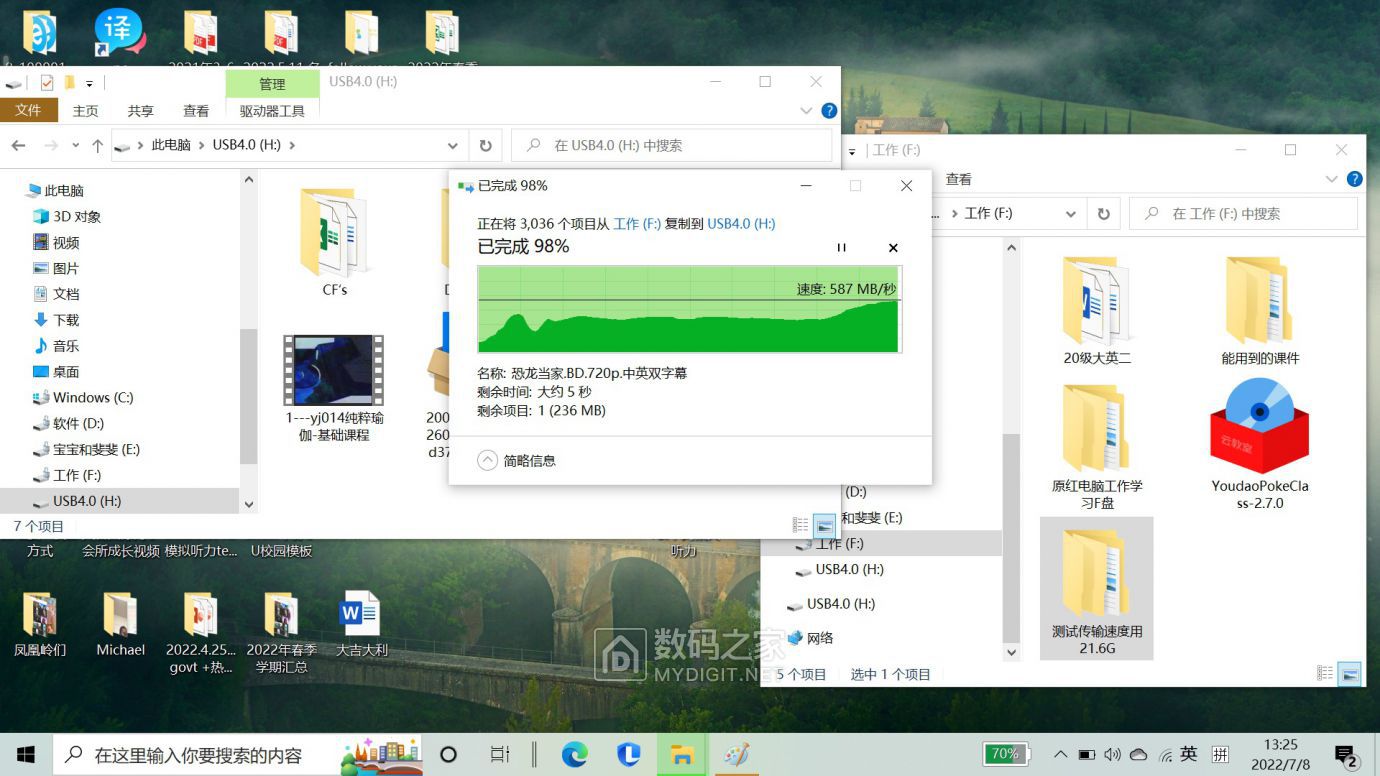Click the USB4.0 (H:) destination link
The height and width of the screenshot is (776, 1380).
pyautogui.click(x=741, y=224)
